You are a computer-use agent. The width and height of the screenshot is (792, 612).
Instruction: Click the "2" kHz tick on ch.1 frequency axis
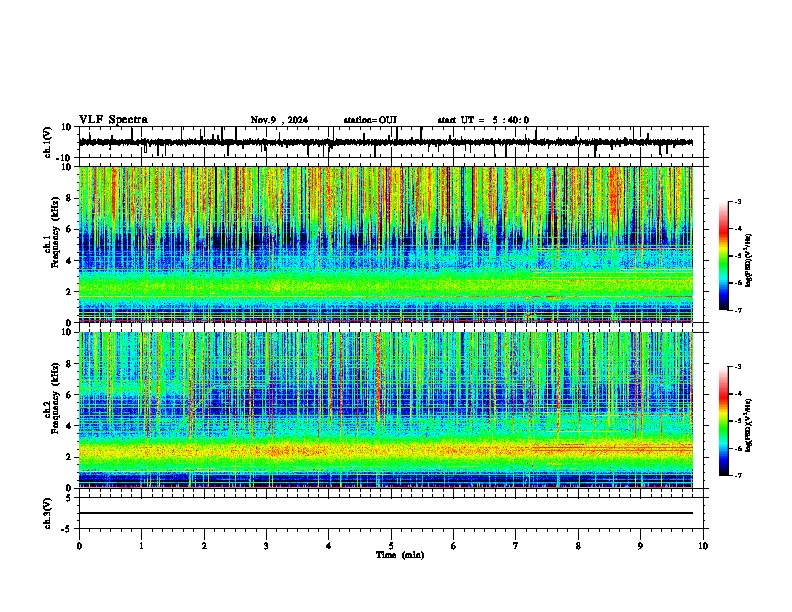69,291
